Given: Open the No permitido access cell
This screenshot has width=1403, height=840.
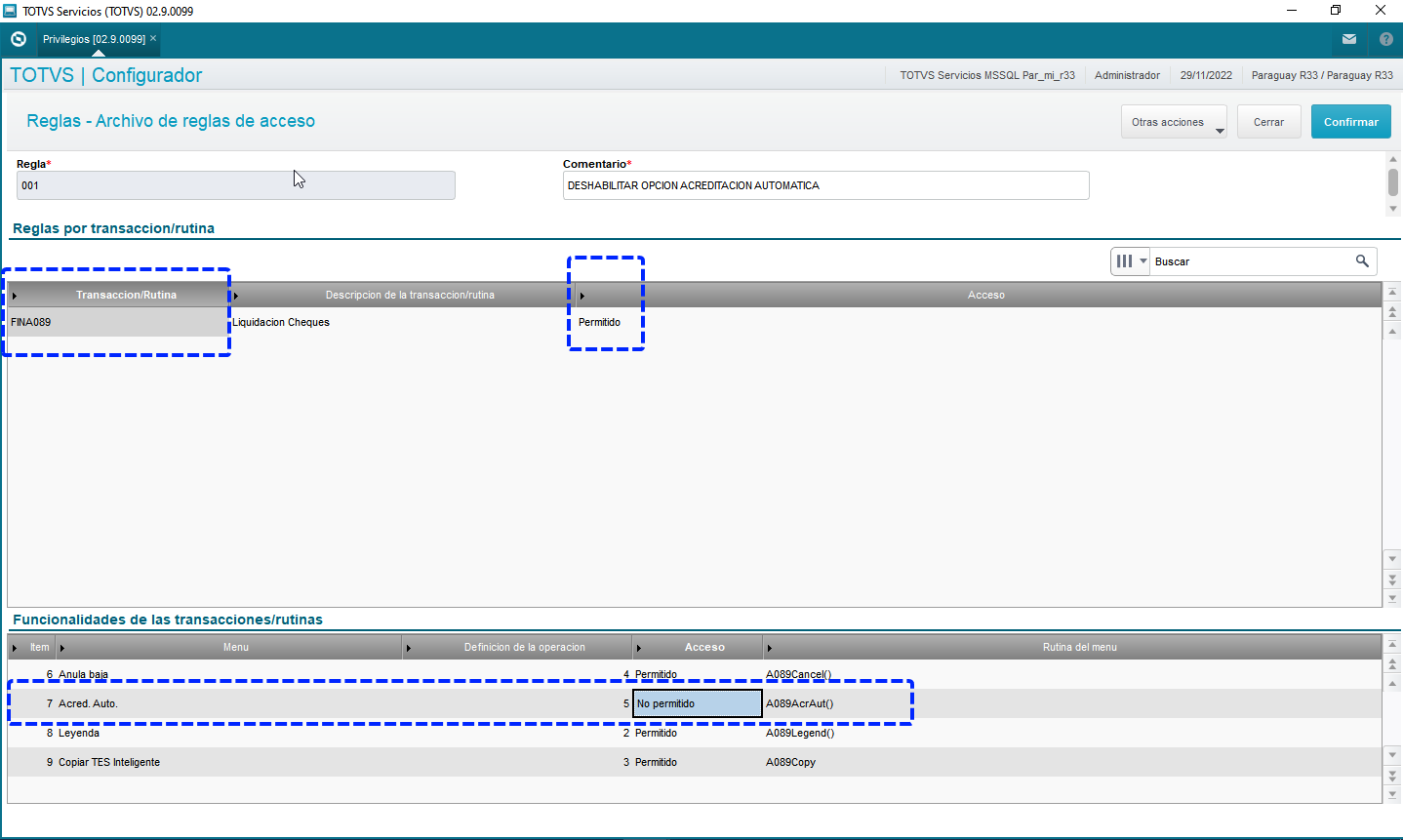Looking at the screenshot, I should [698, 703].
